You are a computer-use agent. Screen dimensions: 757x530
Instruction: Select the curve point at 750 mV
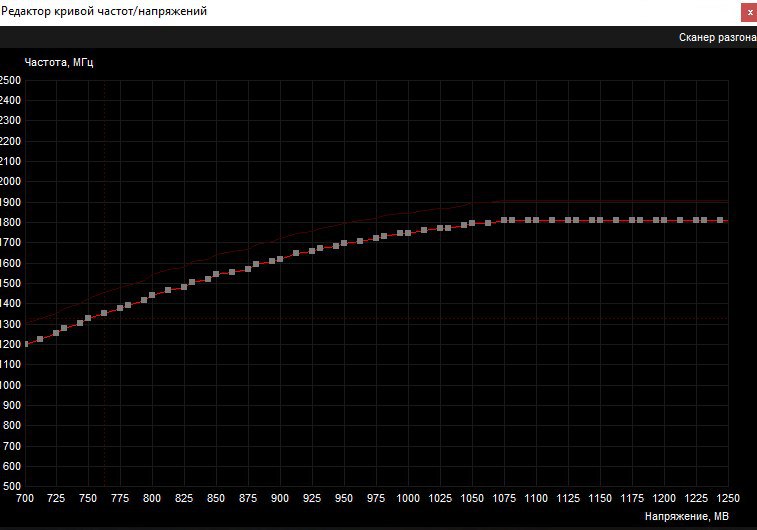point(88,318)
